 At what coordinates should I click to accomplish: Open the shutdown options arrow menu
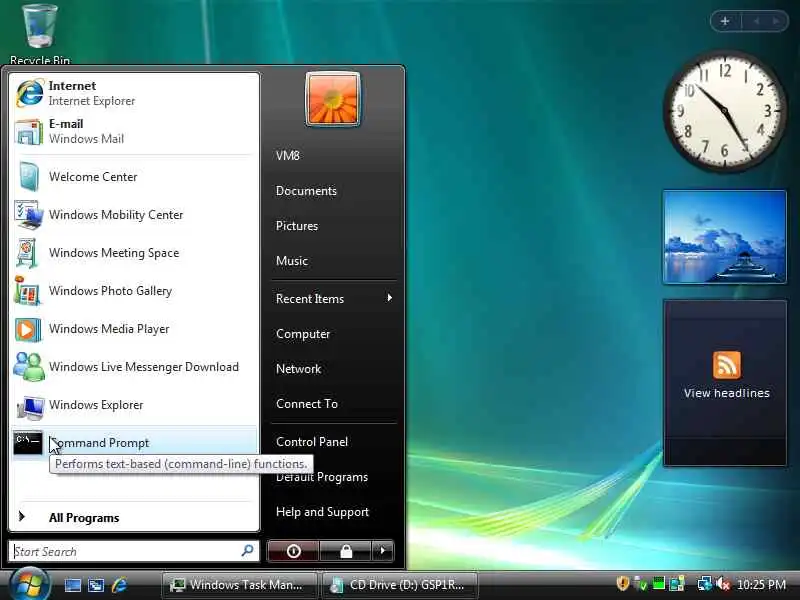click(383, 551)
